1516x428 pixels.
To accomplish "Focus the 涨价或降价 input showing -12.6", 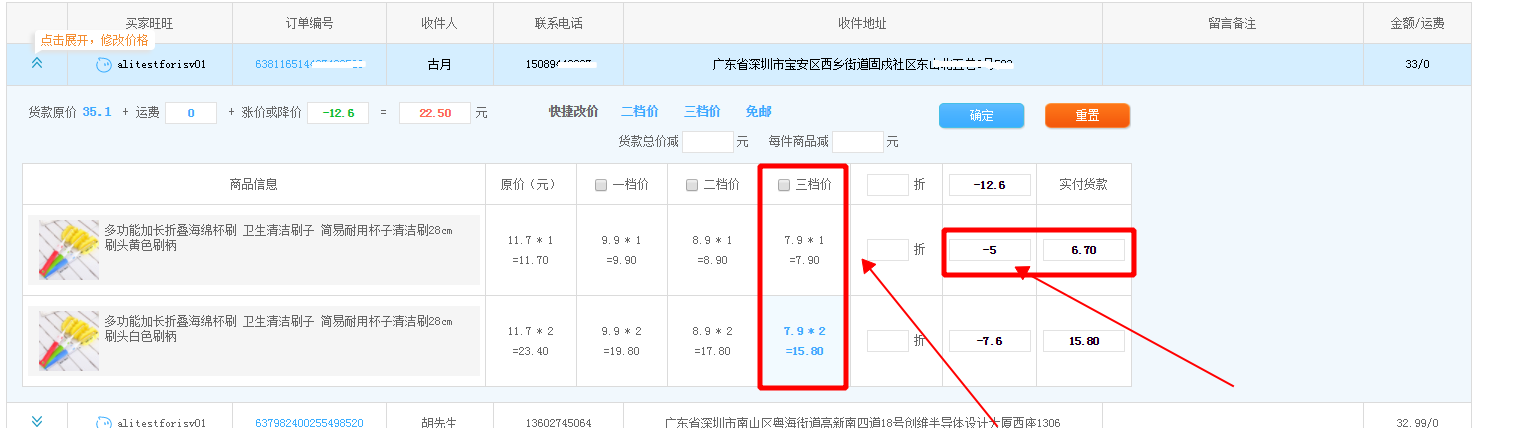I will 337,113.
